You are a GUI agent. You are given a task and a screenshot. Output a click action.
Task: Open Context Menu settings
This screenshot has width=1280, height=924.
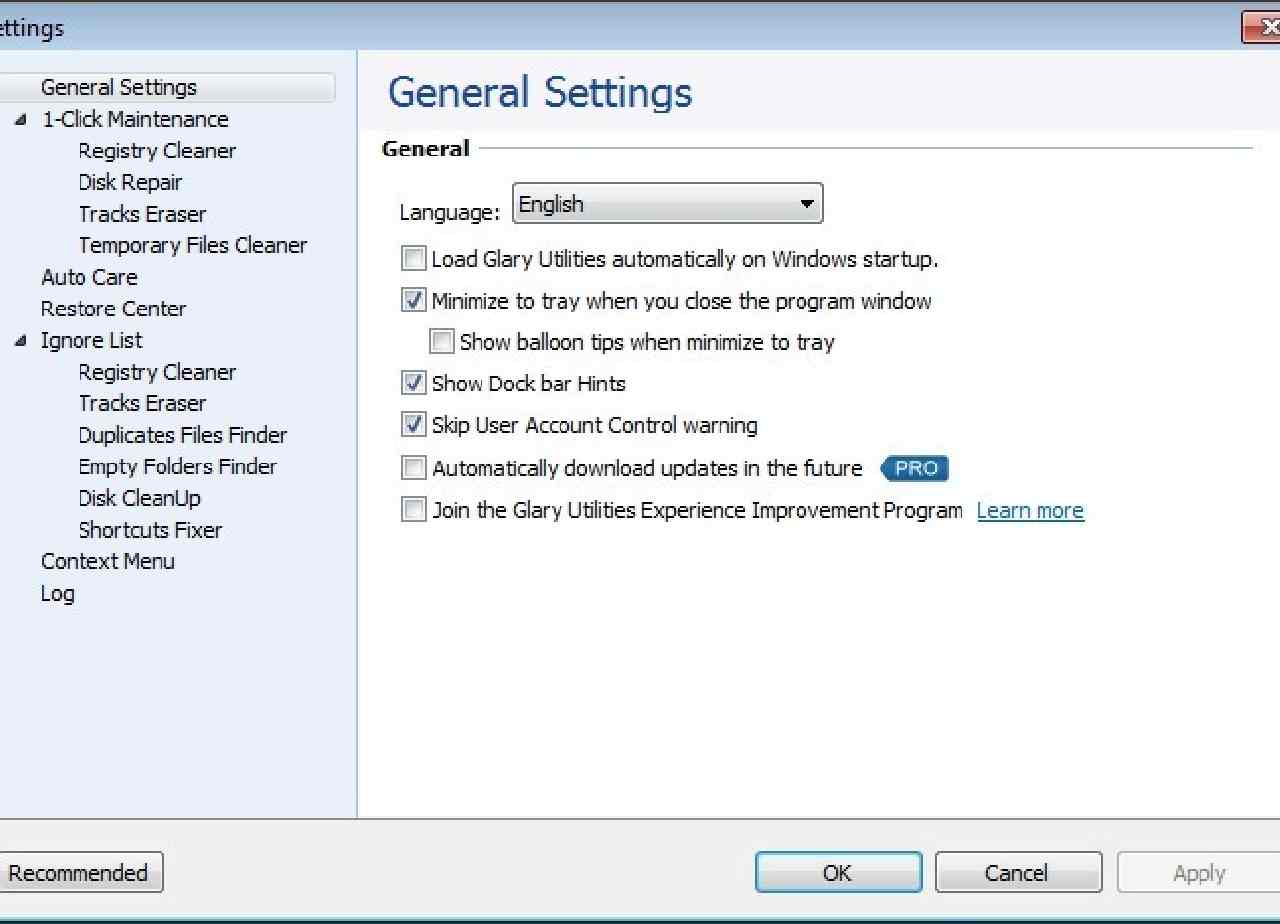[x=108, y=561]
